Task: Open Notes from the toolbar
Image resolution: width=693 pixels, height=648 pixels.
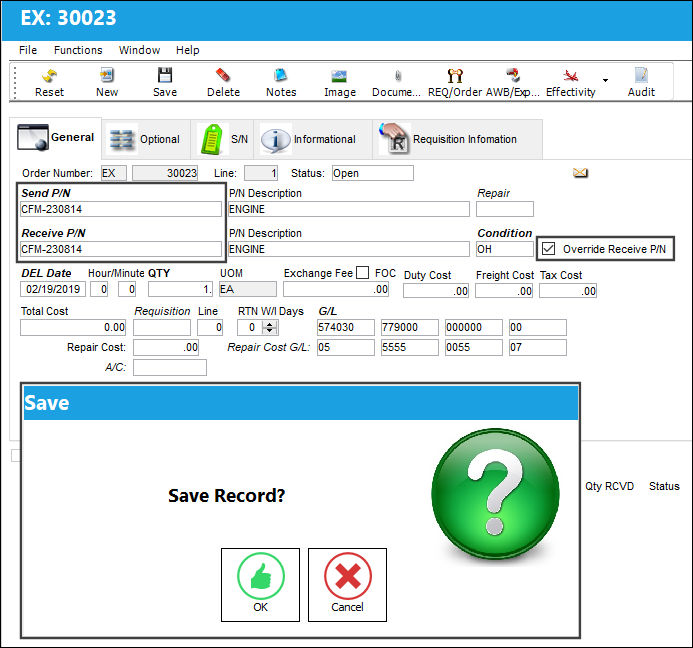Action: coord(281,76)
